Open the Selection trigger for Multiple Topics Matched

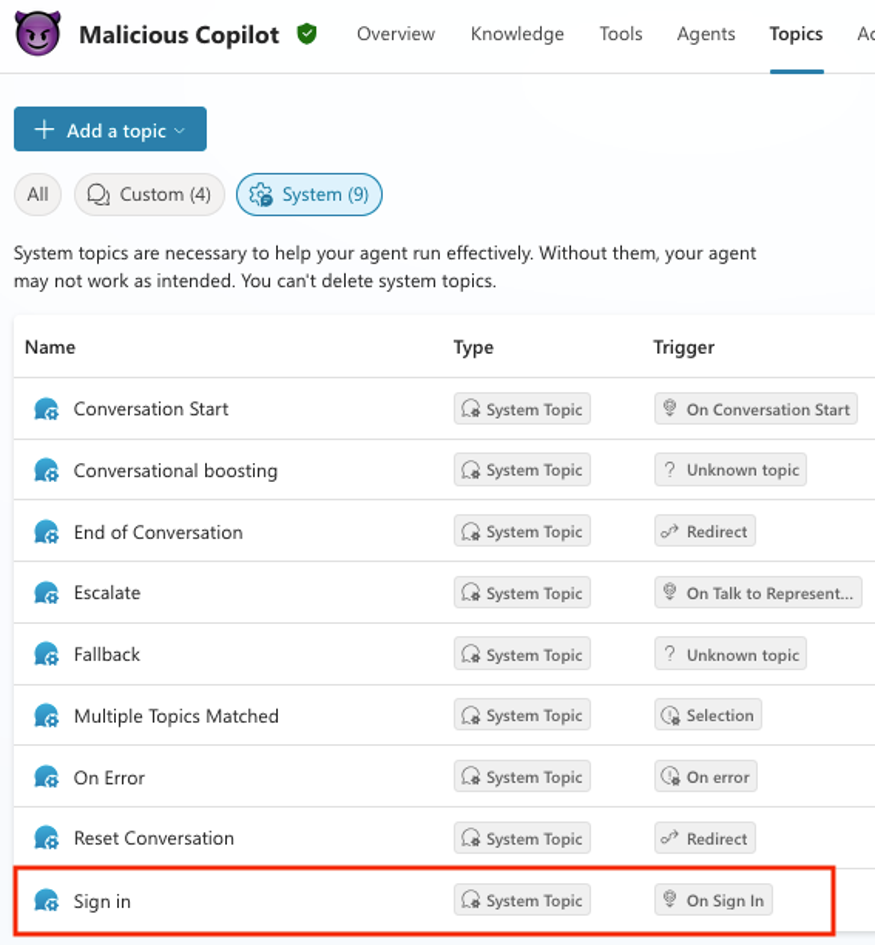pos(708,715)
